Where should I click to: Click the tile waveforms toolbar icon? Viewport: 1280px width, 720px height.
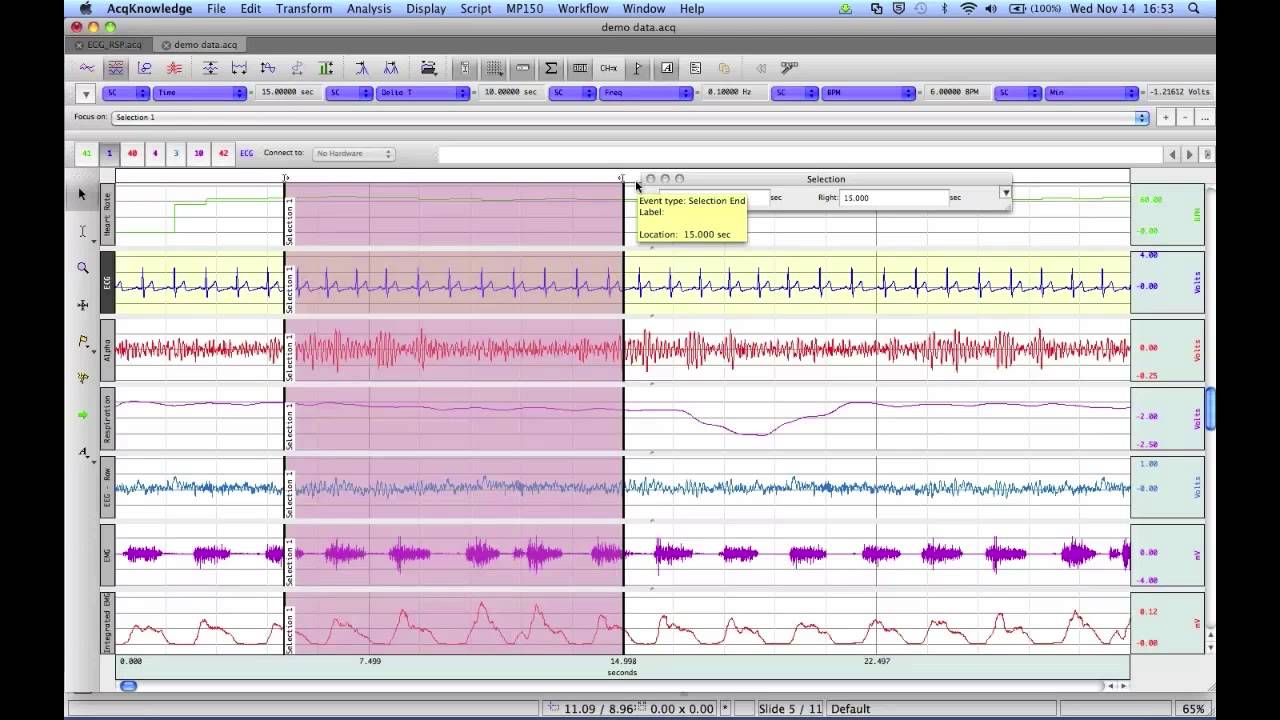[268, 68]
